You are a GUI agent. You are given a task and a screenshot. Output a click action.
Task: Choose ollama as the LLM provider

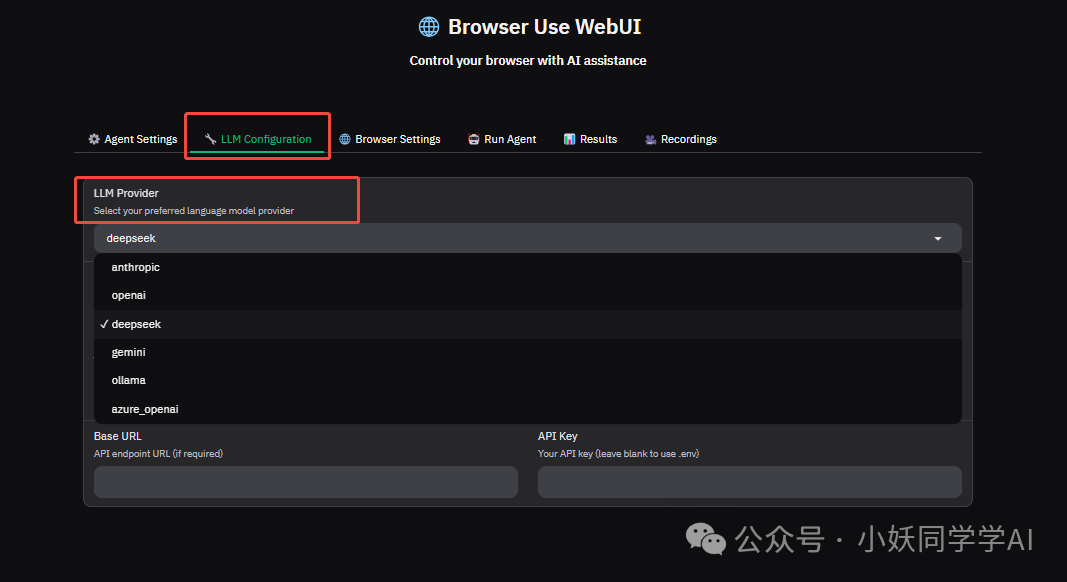point(527,381)
